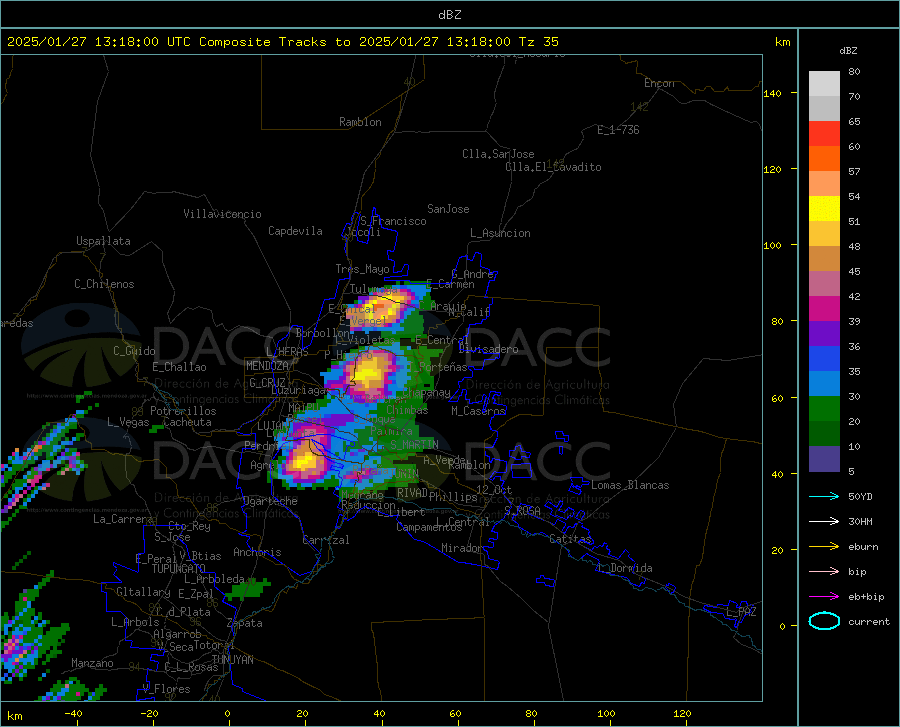Click the 'TUNUYAN' map label

(232, 659)
